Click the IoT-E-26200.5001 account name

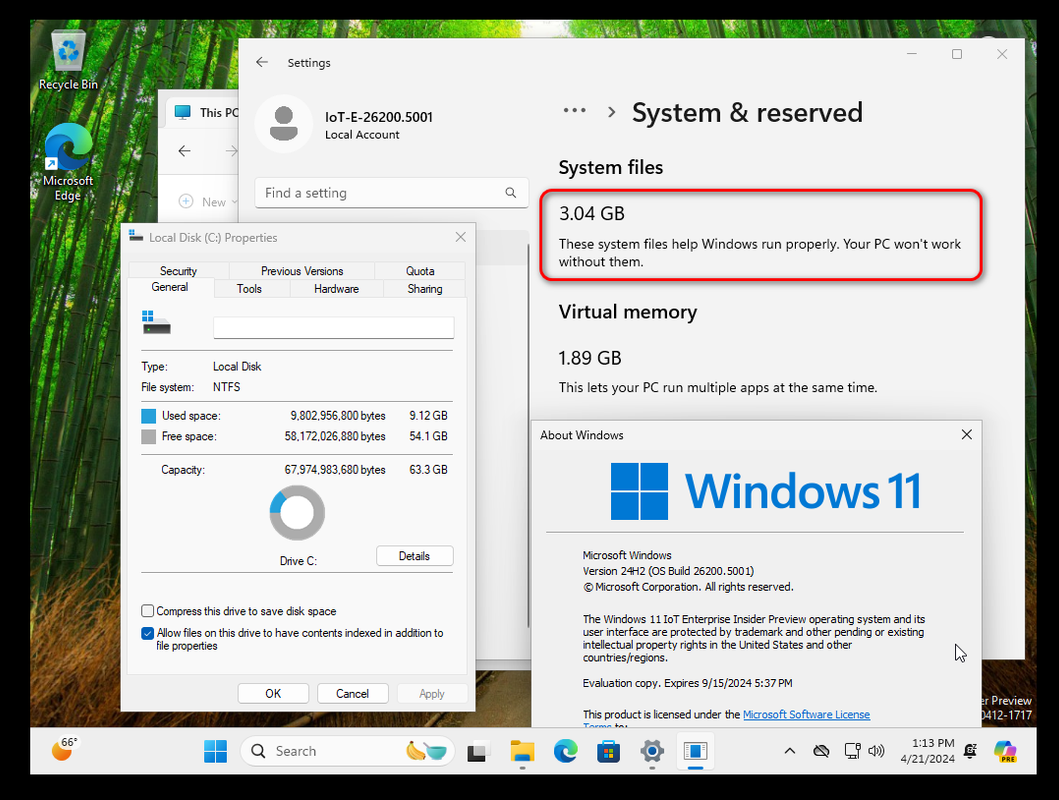tap(379, 117)
